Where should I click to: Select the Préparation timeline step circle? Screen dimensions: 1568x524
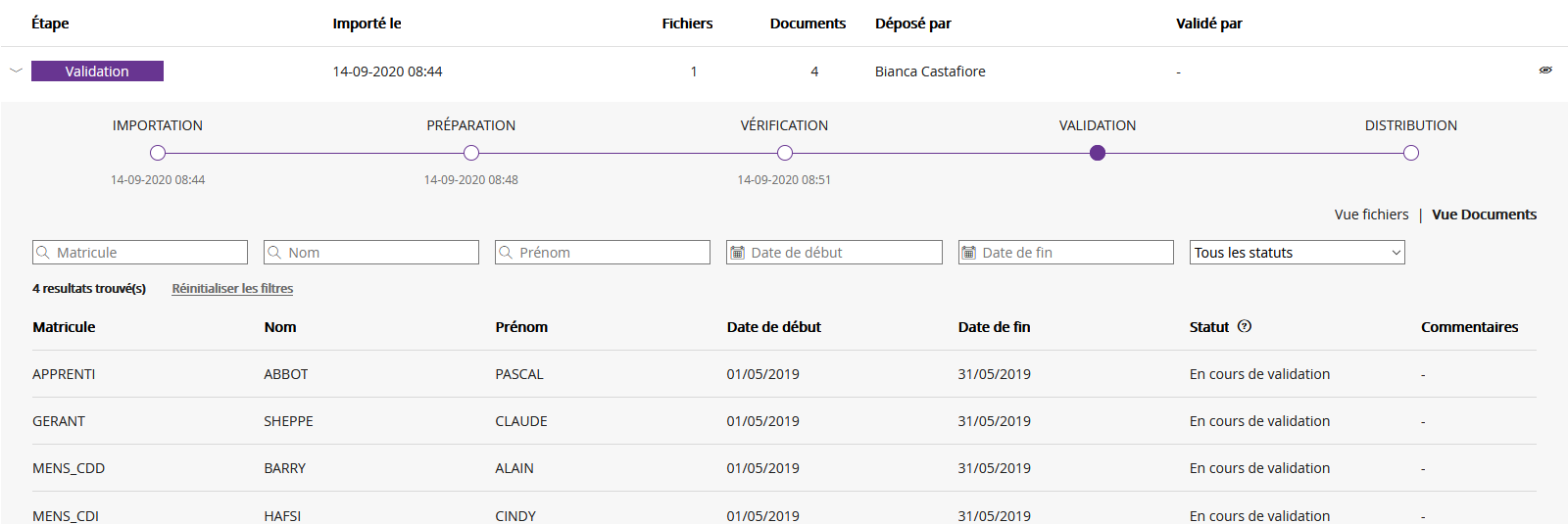471,153
